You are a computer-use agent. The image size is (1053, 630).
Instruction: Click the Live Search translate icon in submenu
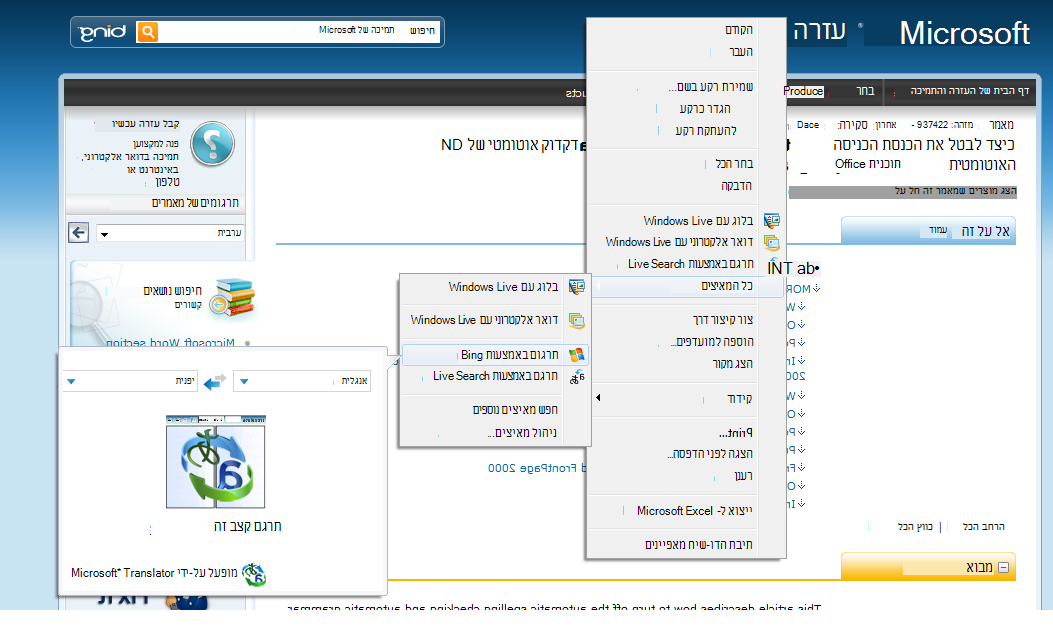pyautogui.click(x=576, y=376)
